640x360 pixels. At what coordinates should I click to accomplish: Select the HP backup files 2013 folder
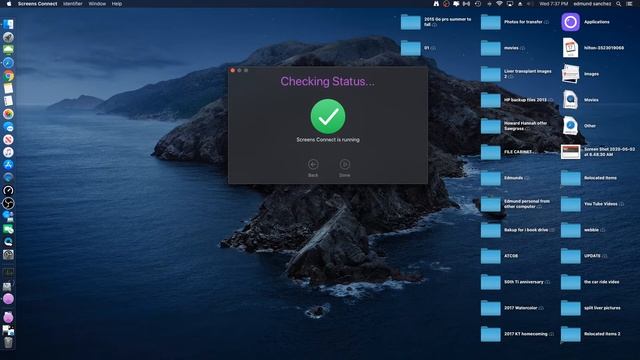point(491,100)
